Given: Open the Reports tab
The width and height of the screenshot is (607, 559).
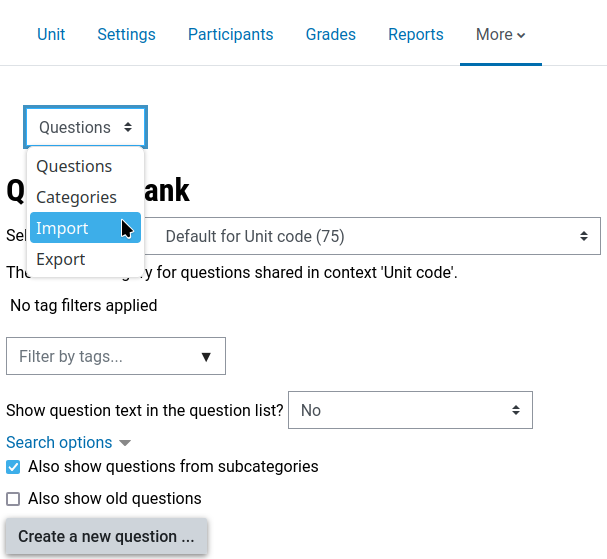Looking at the screenshot, I should [x=416, y=34].
